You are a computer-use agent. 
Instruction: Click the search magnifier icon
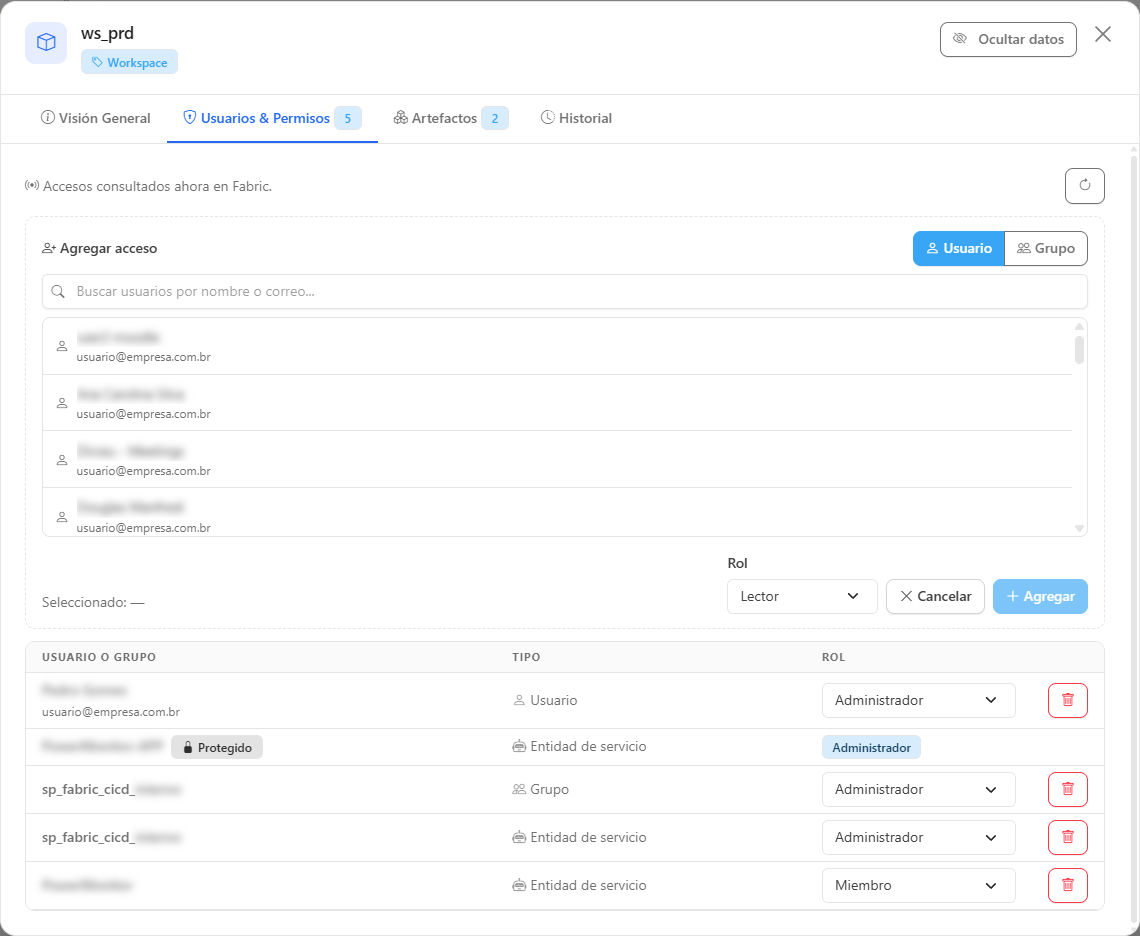pyautogui.click(x=58, y=292)
